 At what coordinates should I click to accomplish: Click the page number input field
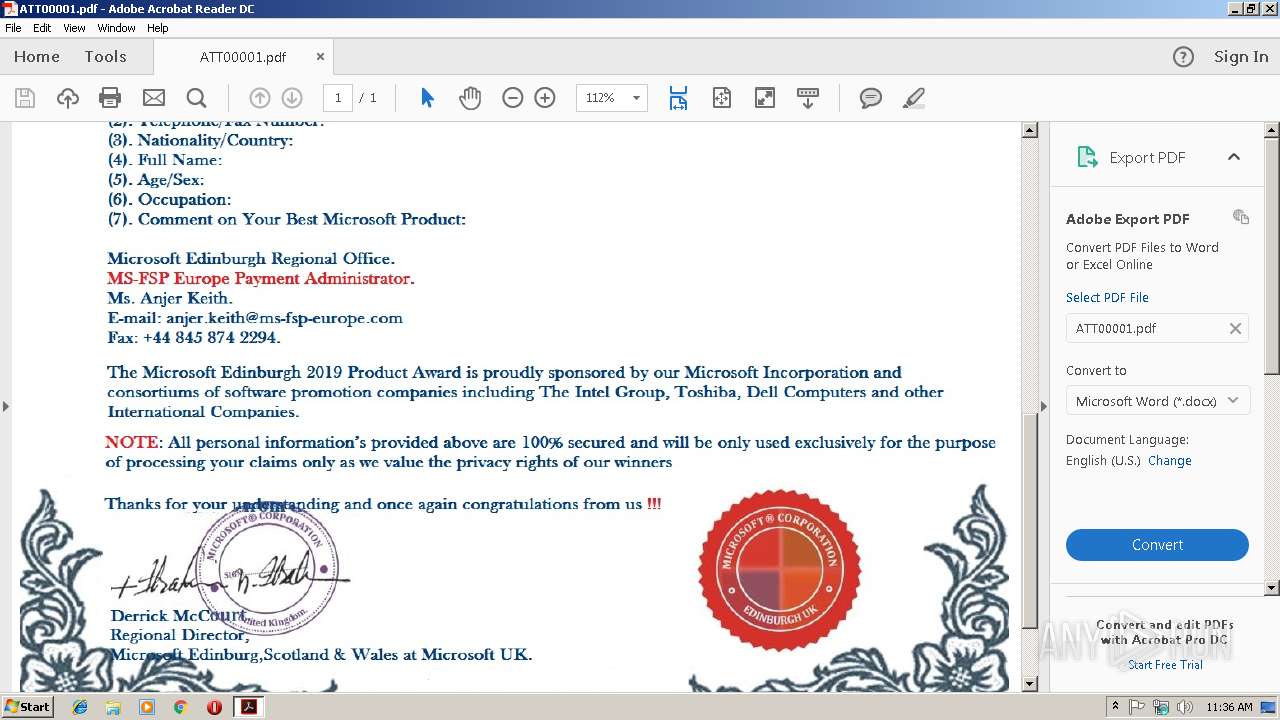tap(338, 98)
